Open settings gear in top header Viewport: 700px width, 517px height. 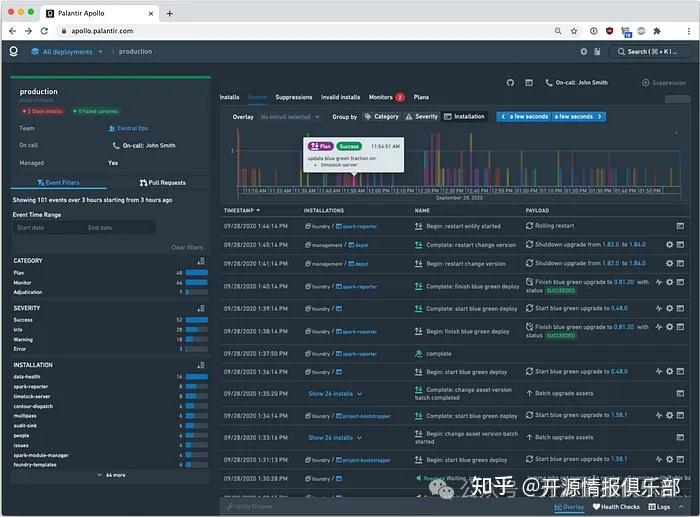pos(584,52)
